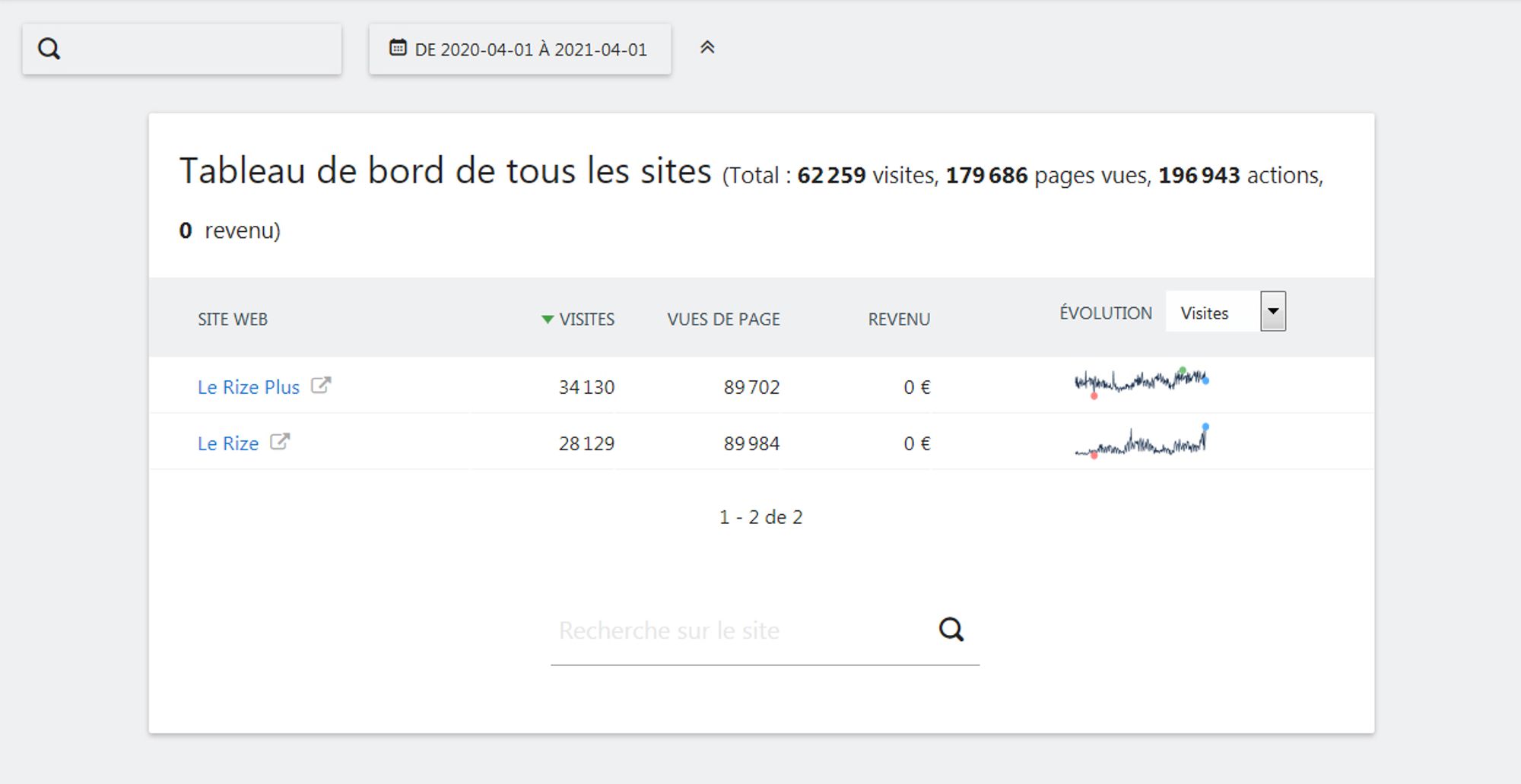This screenshot has width=1521, height=784.
Task: Click the calendar icon in the date selector
Action: click(398, 48)
